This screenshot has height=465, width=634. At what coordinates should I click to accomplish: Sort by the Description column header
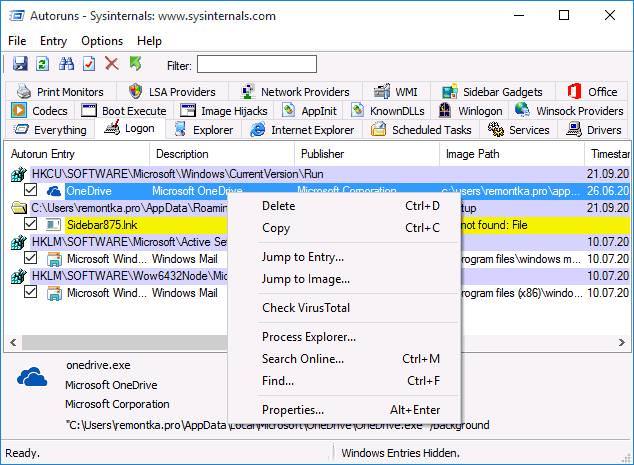pos(222,154)
